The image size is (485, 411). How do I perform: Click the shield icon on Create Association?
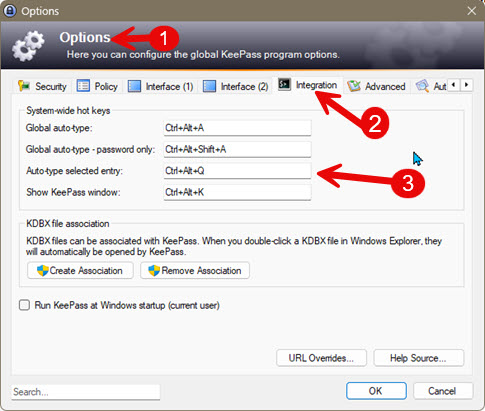(43, 270)
